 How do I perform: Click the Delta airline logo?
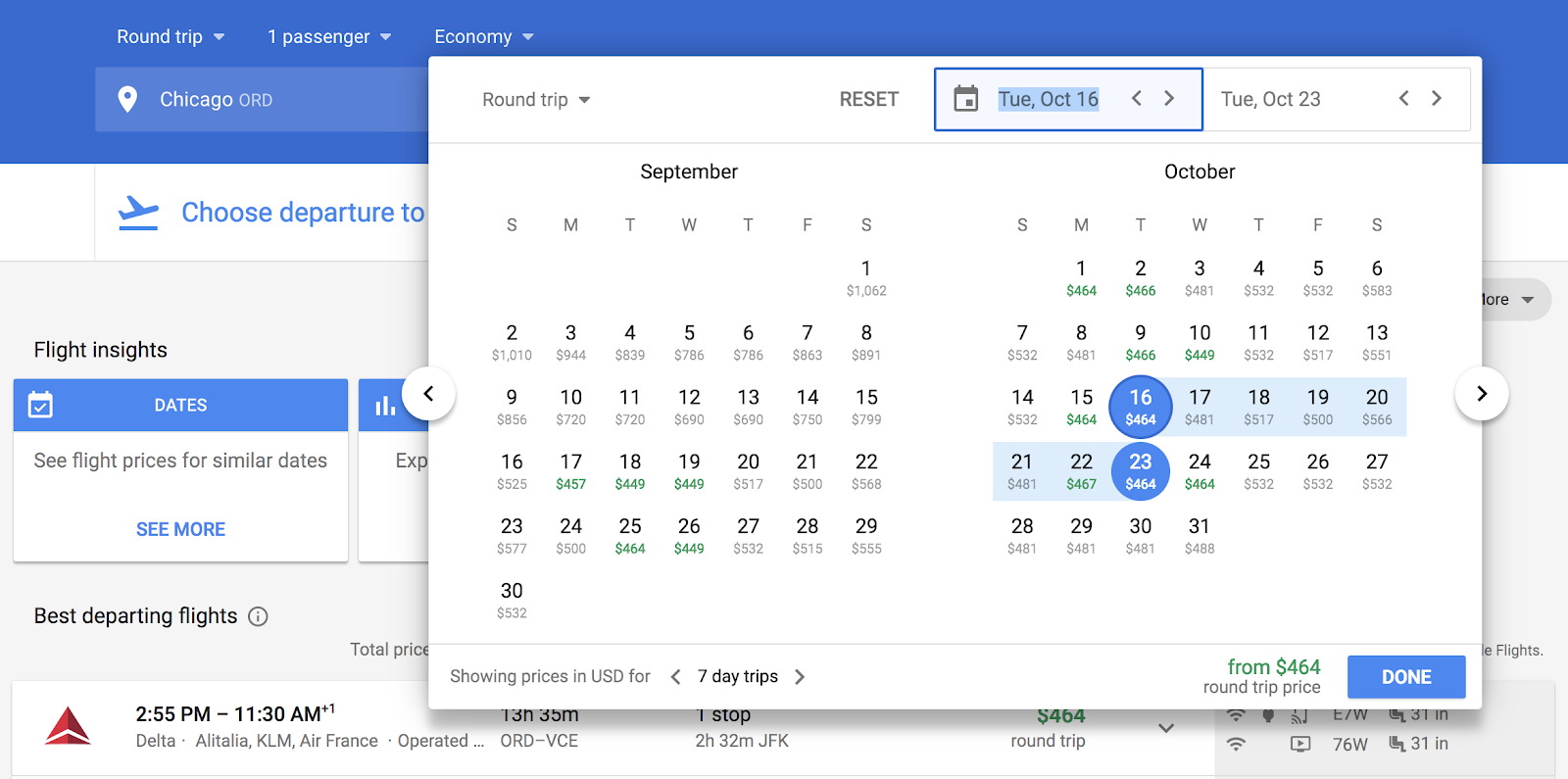[x=69, y=726]
